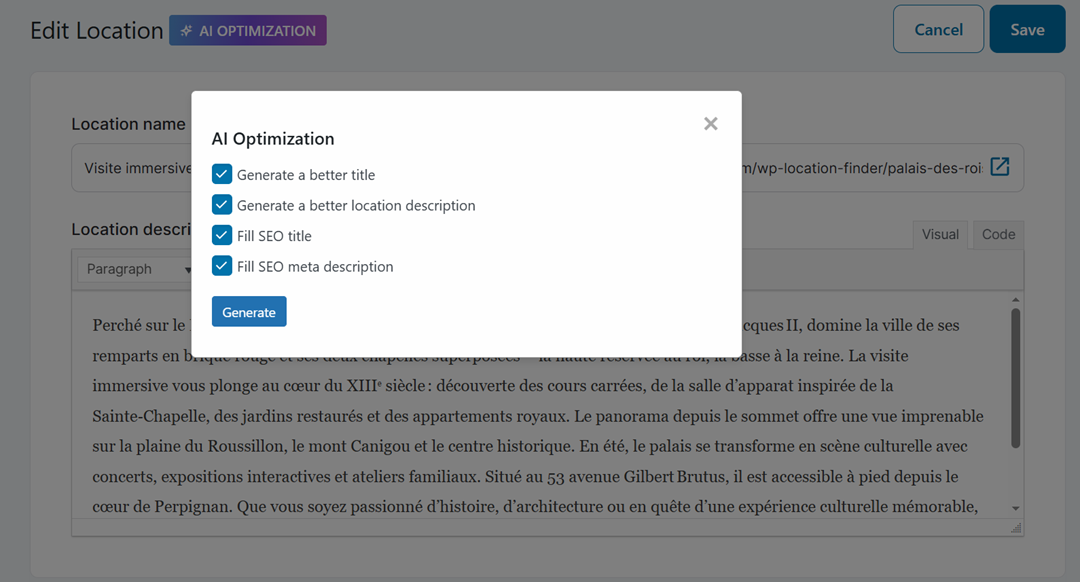Toggle Fill SEO meta description option
Viewport: 1080px width, 582px height.
222,266
